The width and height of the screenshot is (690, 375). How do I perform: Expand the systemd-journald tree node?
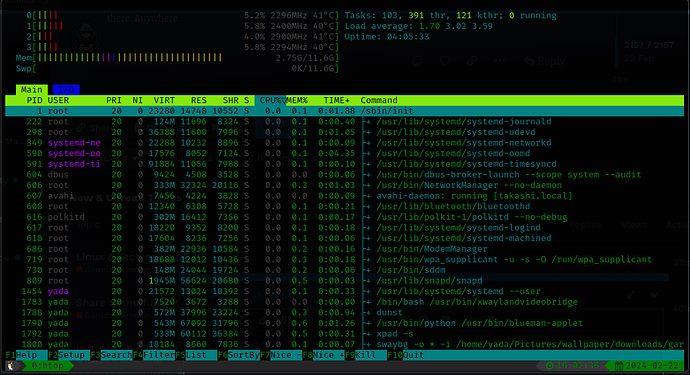[367, 122]
